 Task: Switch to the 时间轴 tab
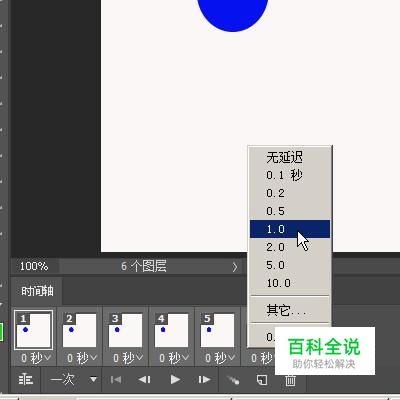[x=37, y=291]
